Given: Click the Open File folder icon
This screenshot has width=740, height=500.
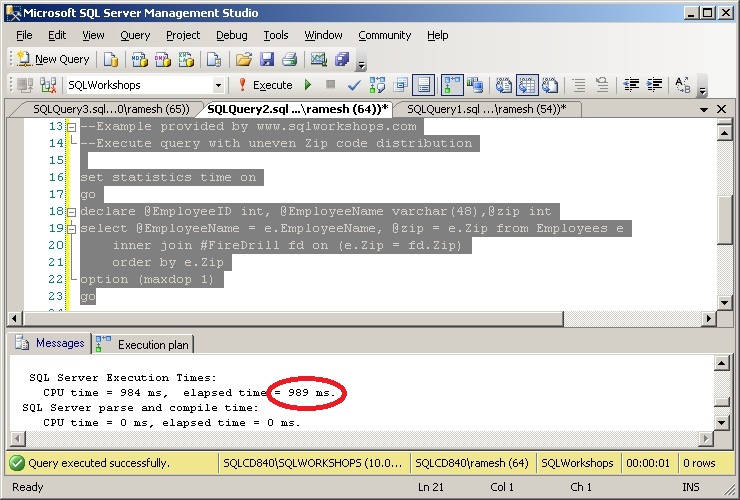Looking at the screenshot, I should (x=244, y=59).
